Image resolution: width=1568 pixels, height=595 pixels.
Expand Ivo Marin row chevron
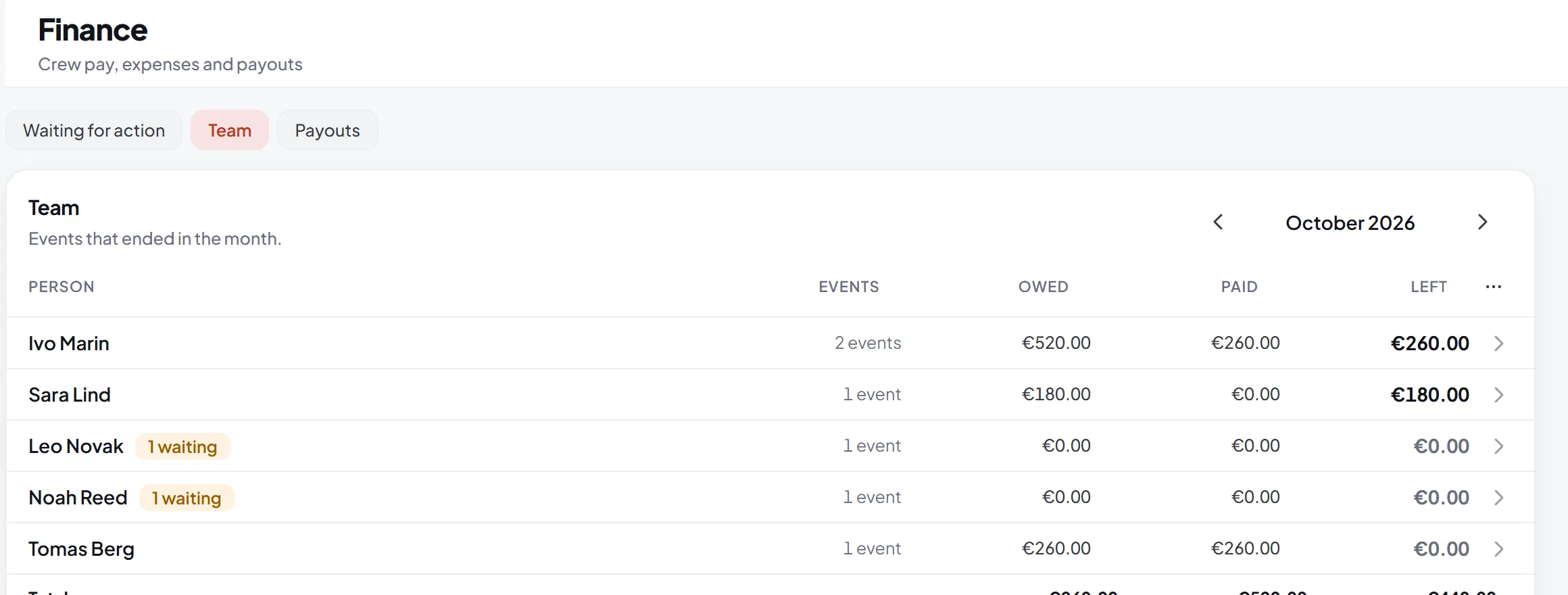(x=1498, y=343)
